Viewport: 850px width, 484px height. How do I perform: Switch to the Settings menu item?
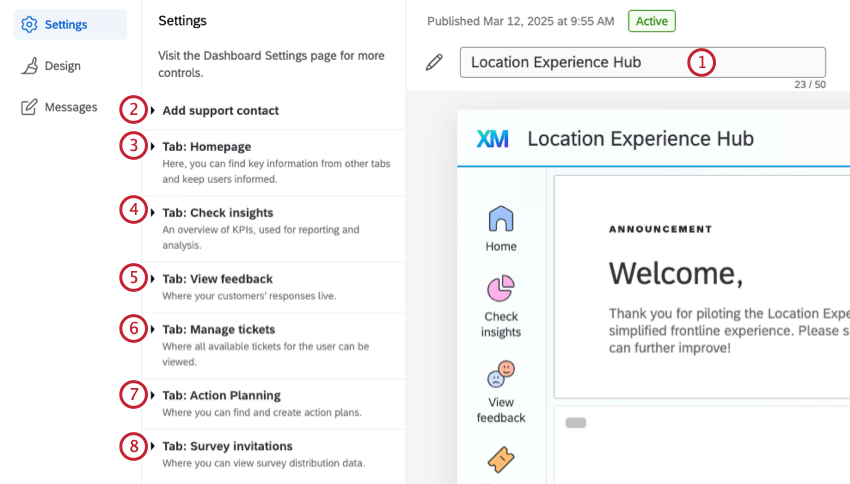click(x=70, y=24)
